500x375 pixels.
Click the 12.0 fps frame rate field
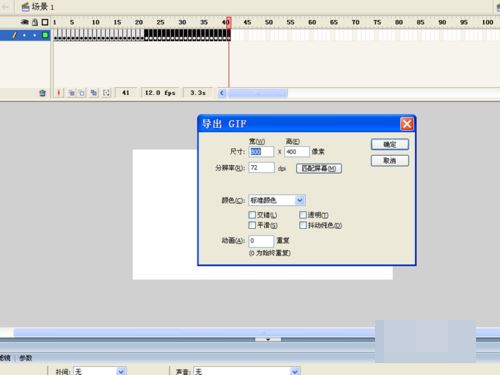(x=160, y=93)
